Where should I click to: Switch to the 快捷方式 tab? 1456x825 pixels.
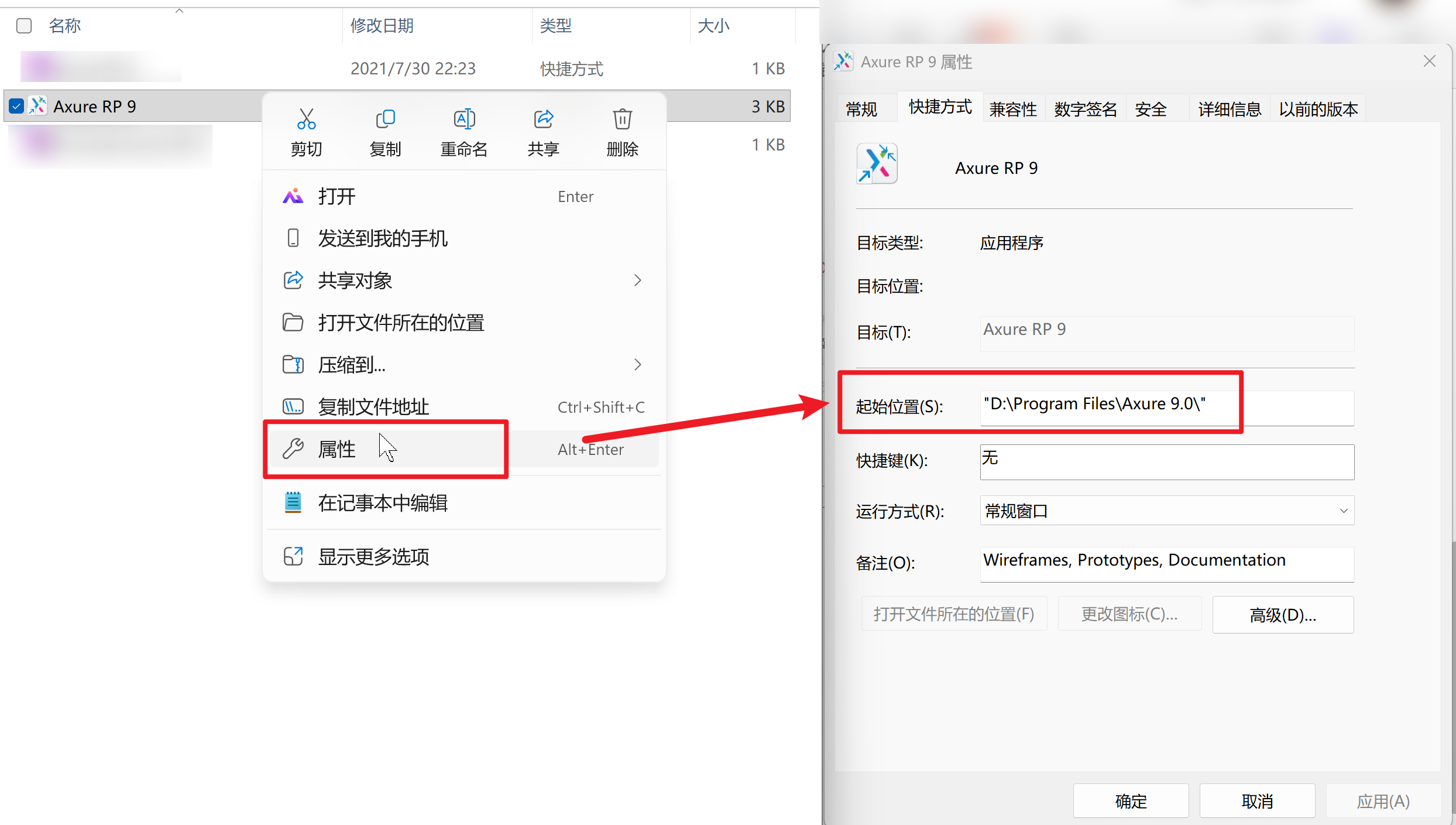pos(940,107)
